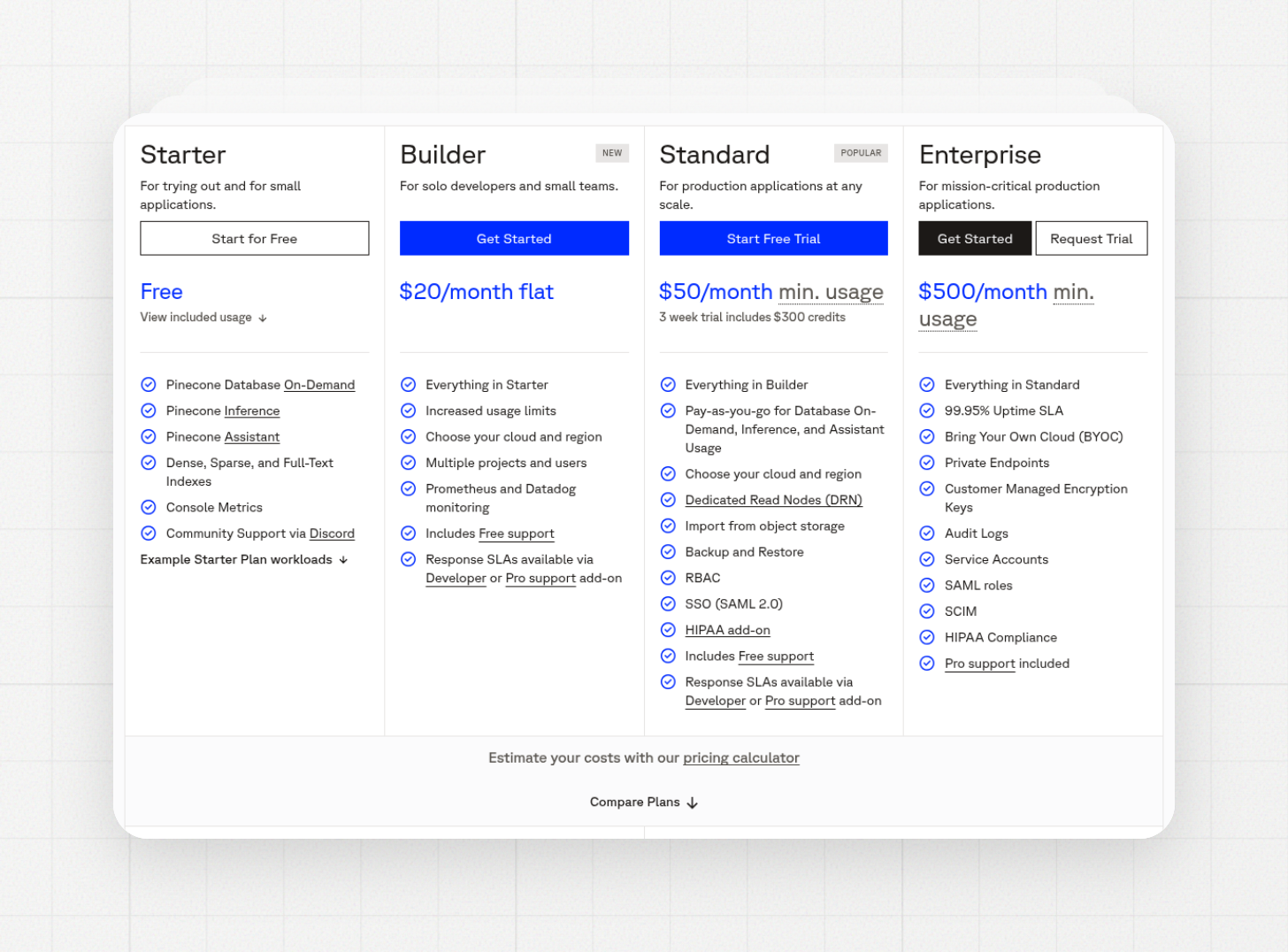The height and width of the screenshot is (952, 1288).
Task: Click the check icon beside Prometheus and Datadog monitoring
Action: point(408,488)
